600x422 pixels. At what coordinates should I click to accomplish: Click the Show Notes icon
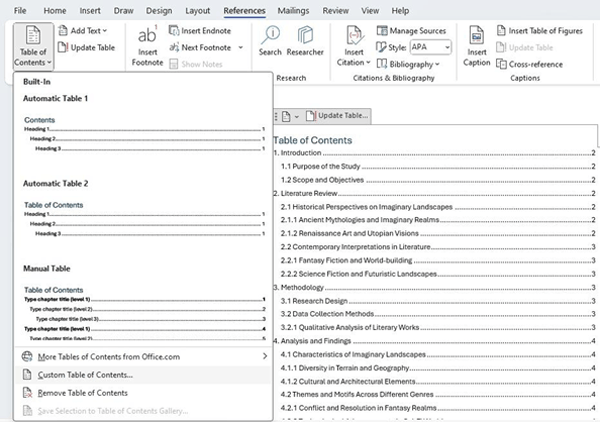click(174, 64)
